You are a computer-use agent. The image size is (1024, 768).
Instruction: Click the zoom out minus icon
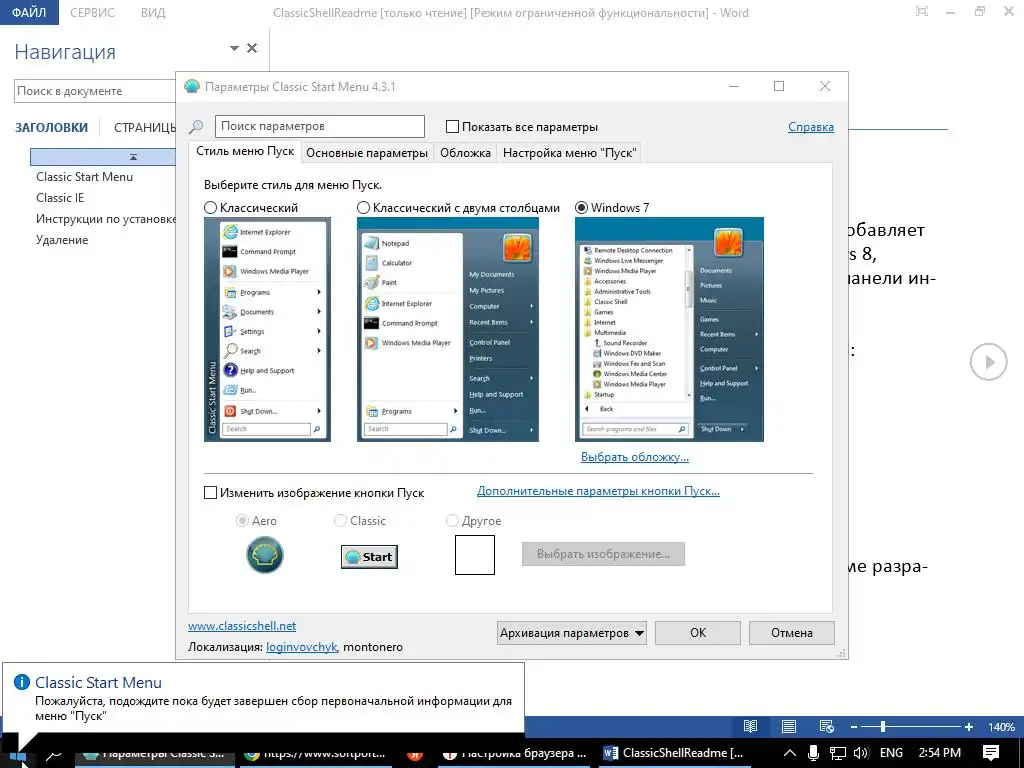coord(854,727)
